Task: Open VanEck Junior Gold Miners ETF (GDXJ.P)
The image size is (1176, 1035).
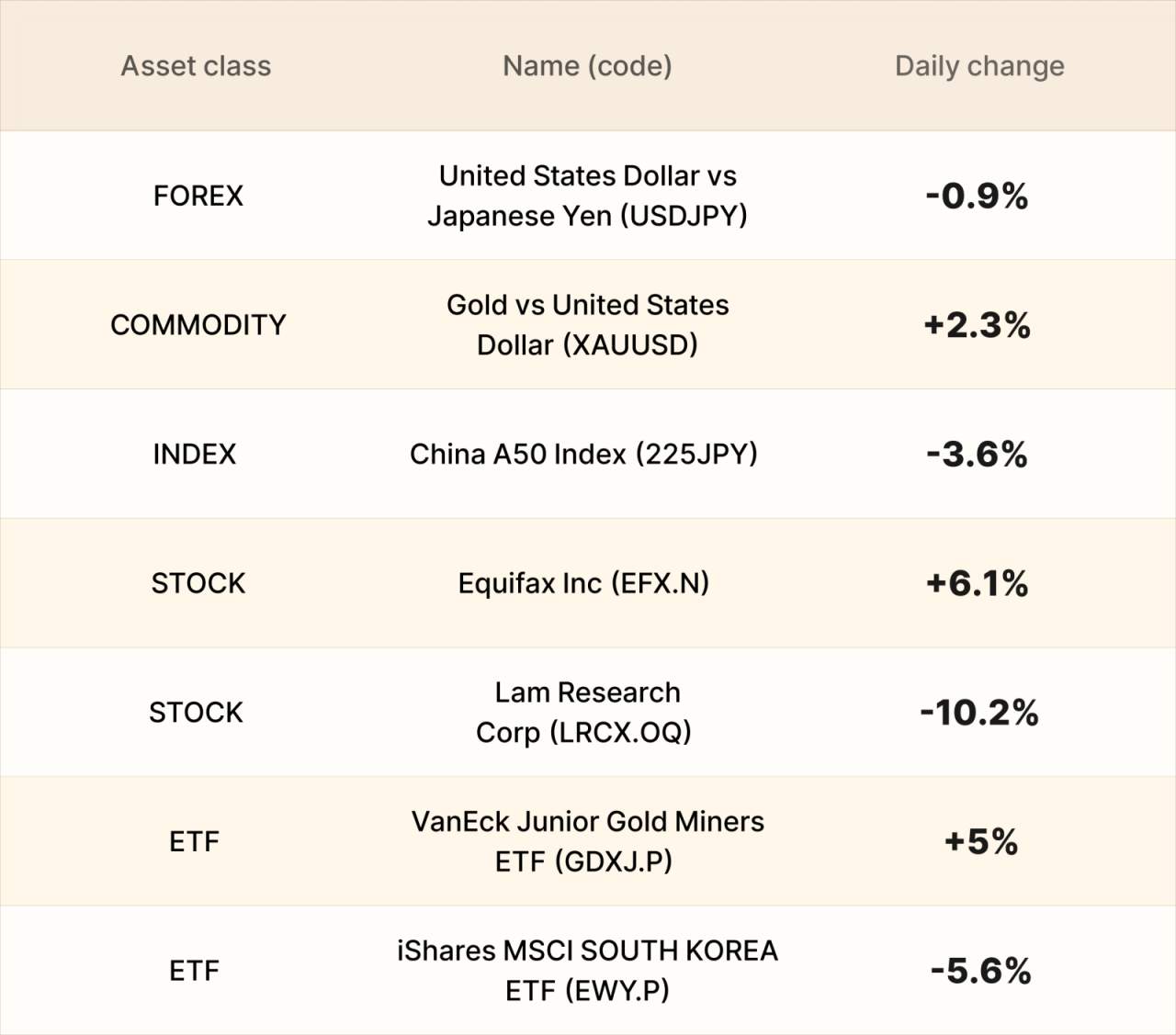Action: pyautogui.click(x=587, y=841)
